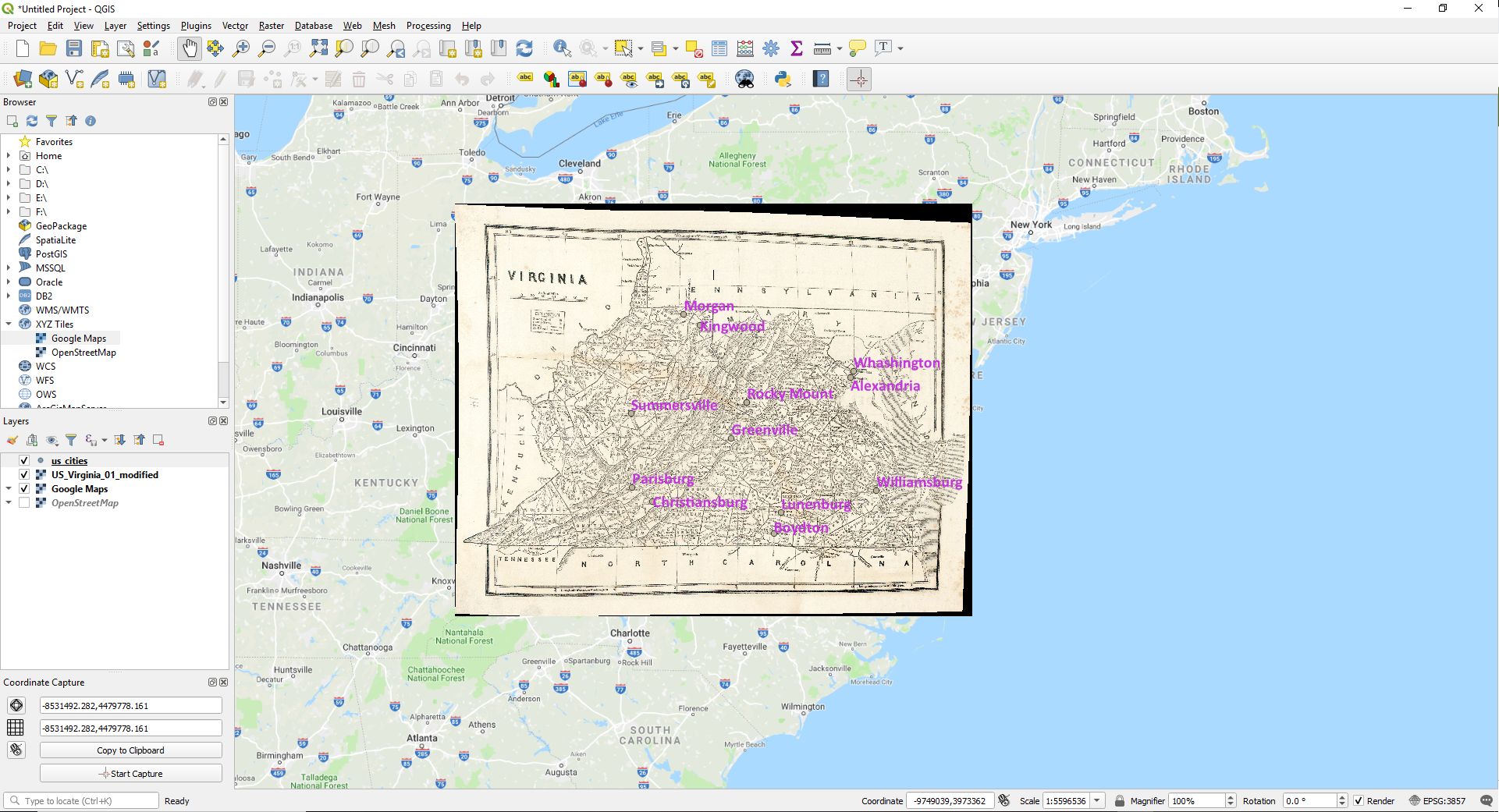The width and height of the screenshot is (1499, 812).
Task: Show the statistical summary sigma icon
Action: point(797,48)
